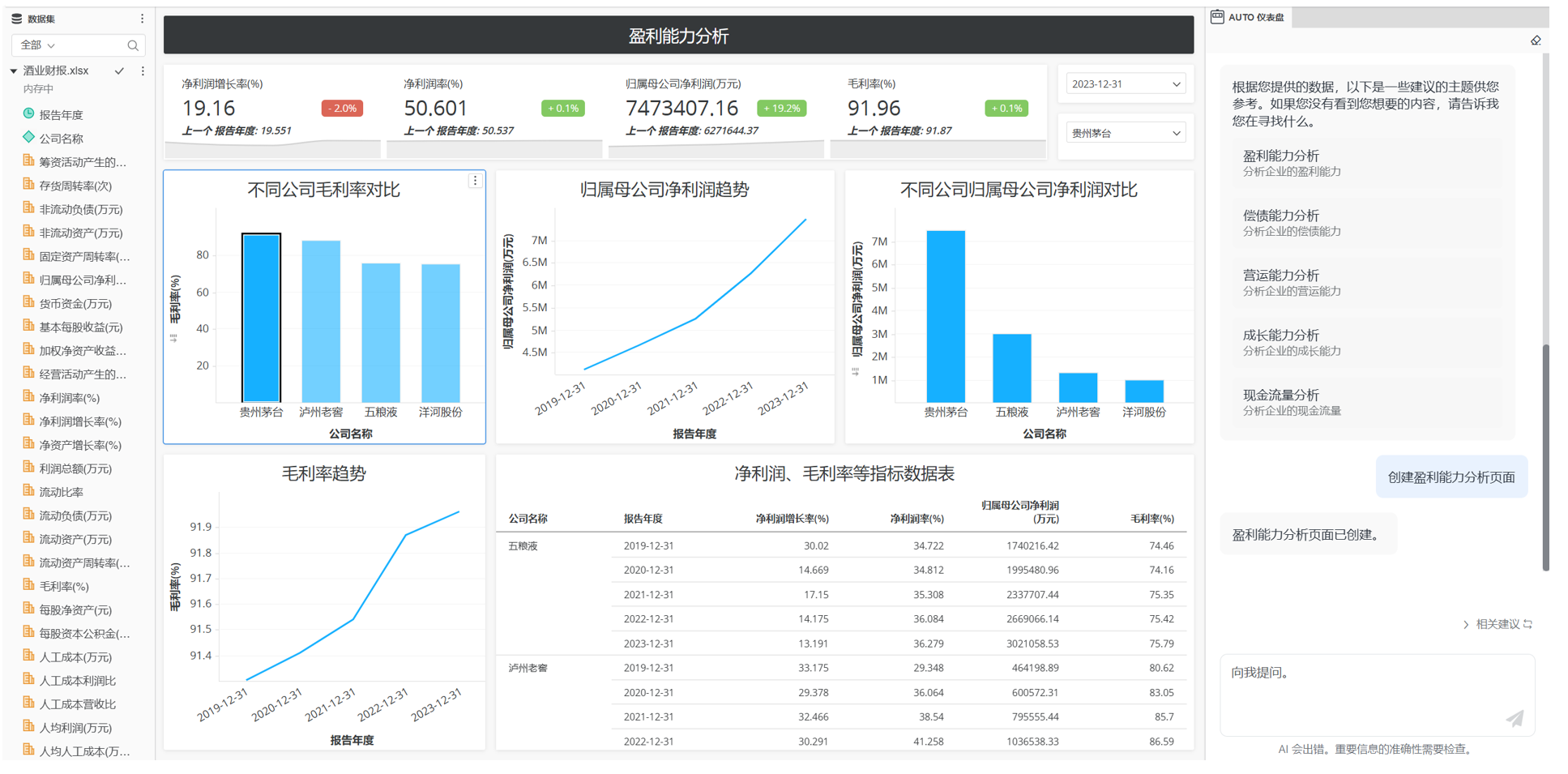
Task: Click the field icon next to 基本每股收益(元)
Action: [28, 326]
